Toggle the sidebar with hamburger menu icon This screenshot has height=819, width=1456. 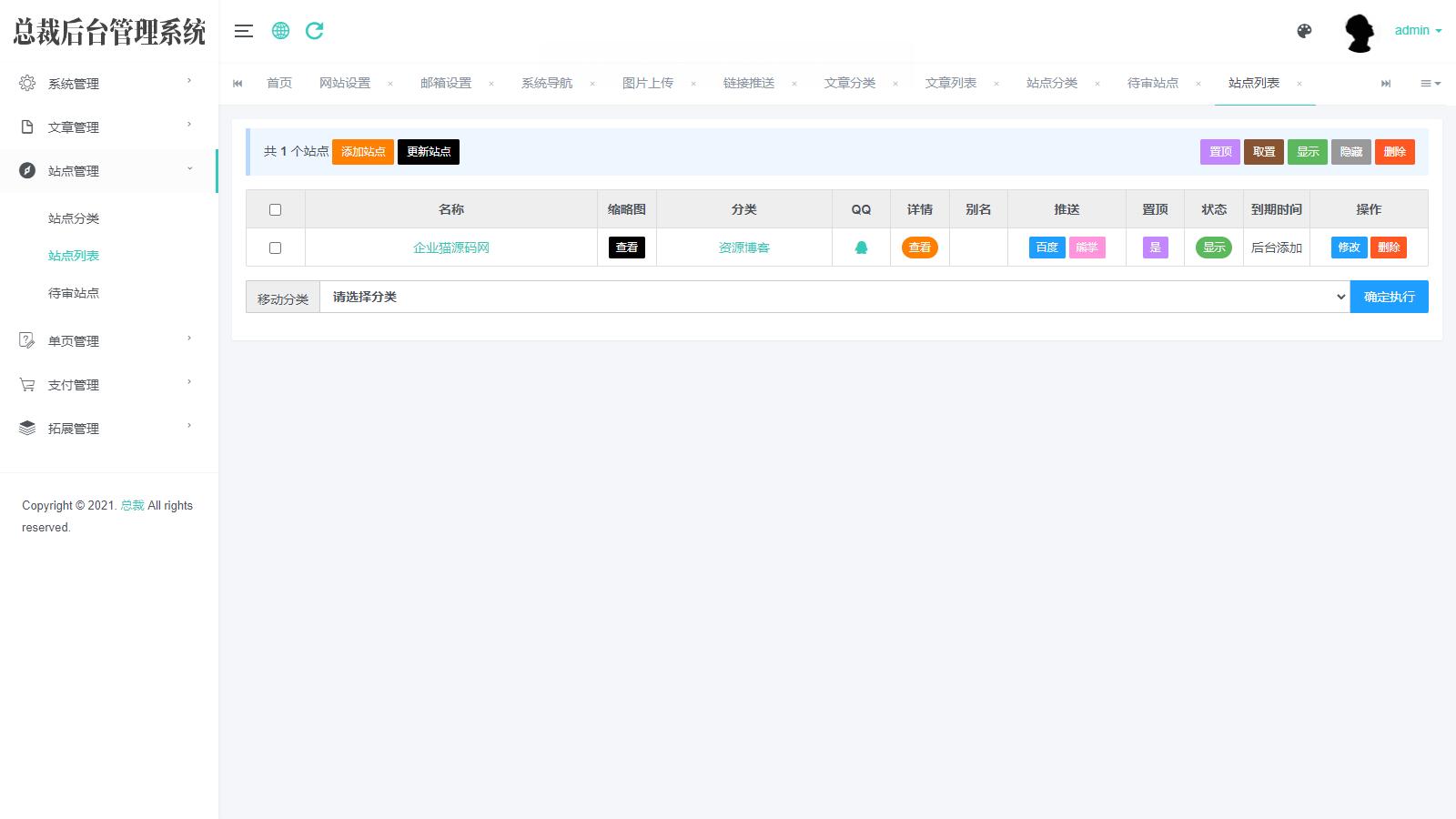(243, 30)
